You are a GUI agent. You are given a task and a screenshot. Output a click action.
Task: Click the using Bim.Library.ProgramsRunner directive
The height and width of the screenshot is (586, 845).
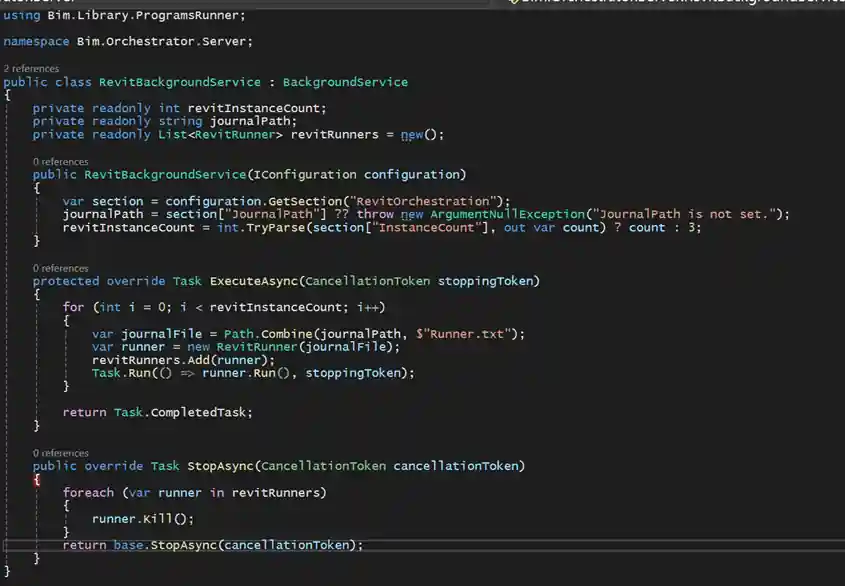point(120,15)
